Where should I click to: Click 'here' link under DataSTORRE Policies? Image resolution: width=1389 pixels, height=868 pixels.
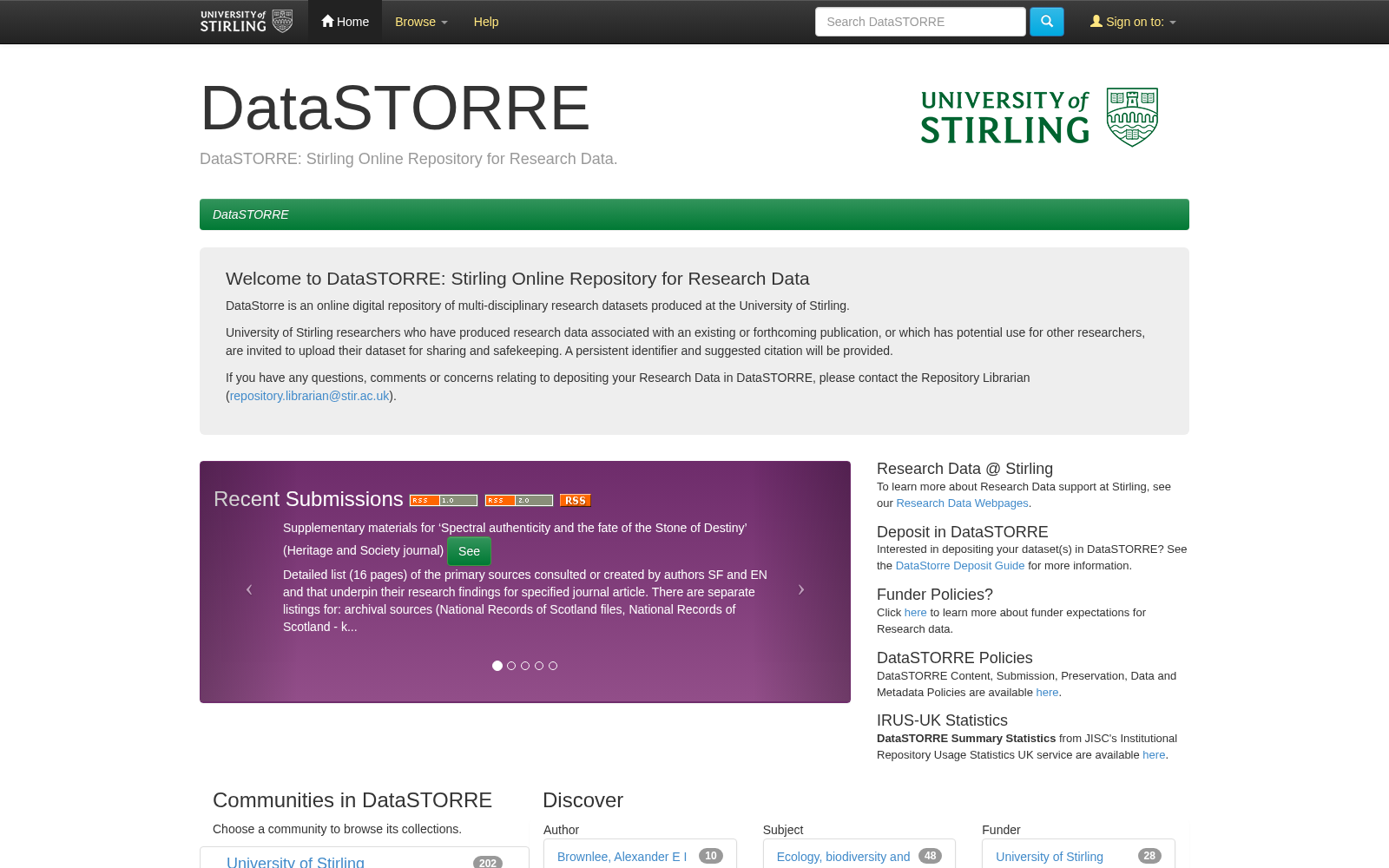pyautogui.click(x=1047, y=693)
